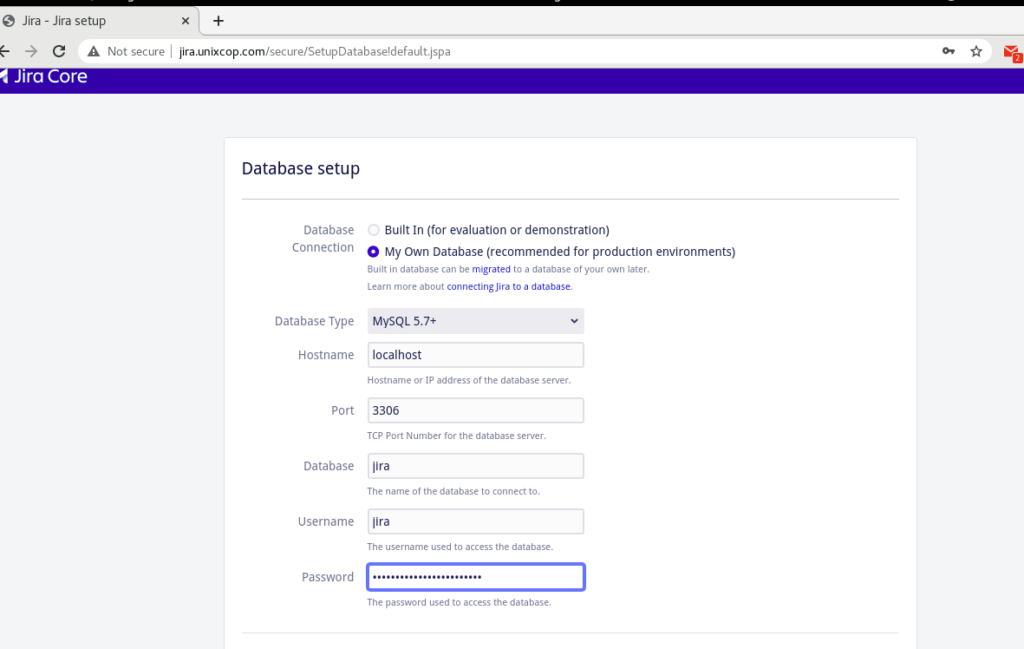Reload the Jira setup page
This screenshot has width=1024, height=649.
pos(59,51)
